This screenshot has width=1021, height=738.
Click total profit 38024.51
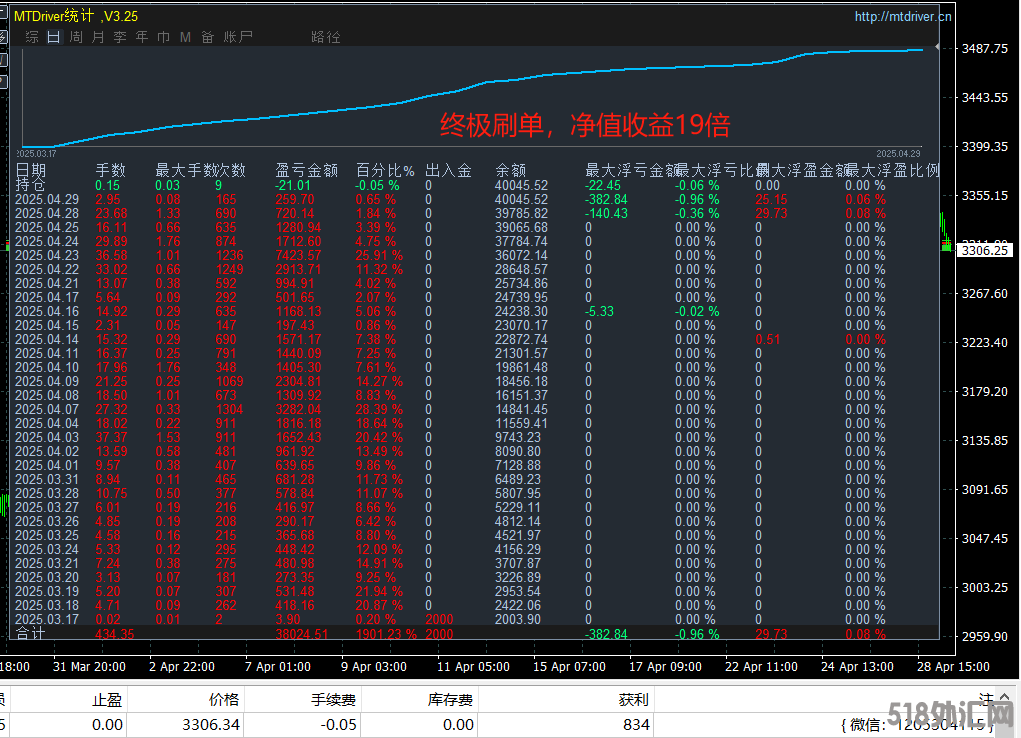click(x=302, y=634)
